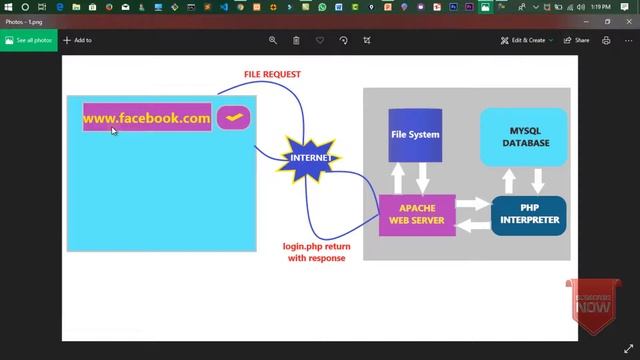Viewport: 640px width, 360px height.
Task: Click the checkmark button beside facebook URL
Action: [233, 118]
